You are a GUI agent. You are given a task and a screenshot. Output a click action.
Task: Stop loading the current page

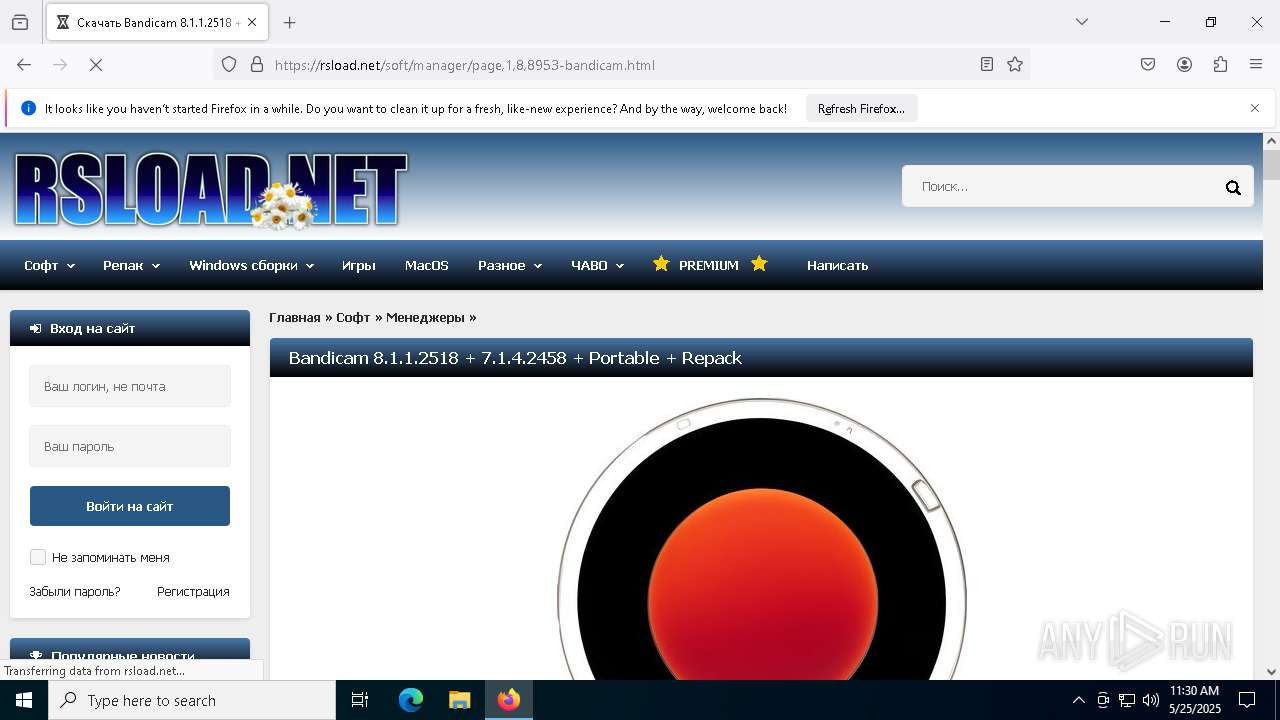96,64
